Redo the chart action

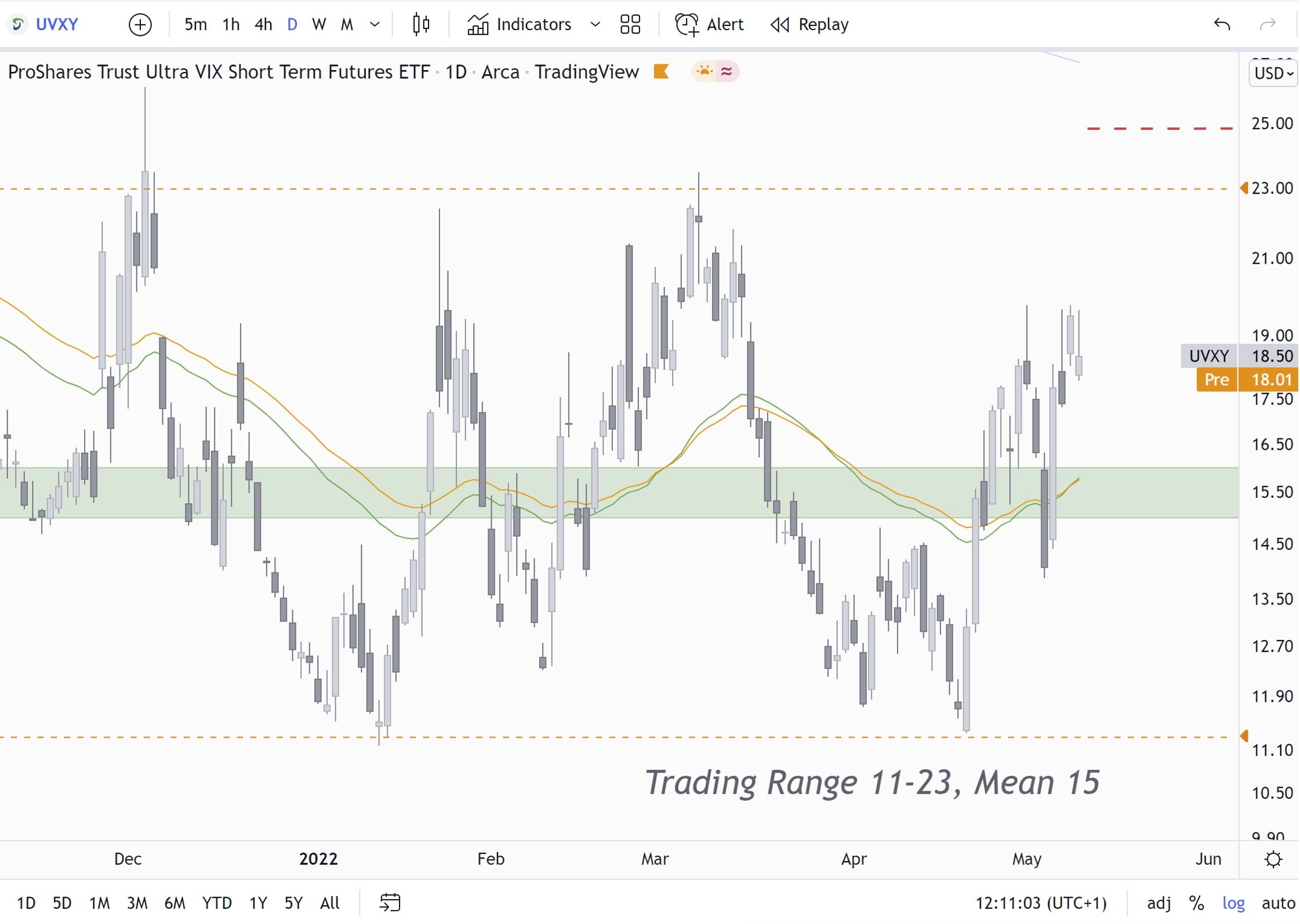1268,24
